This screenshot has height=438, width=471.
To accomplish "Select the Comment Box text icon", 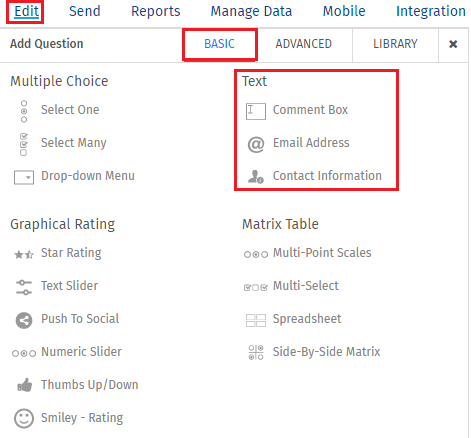I will point(256,111).
